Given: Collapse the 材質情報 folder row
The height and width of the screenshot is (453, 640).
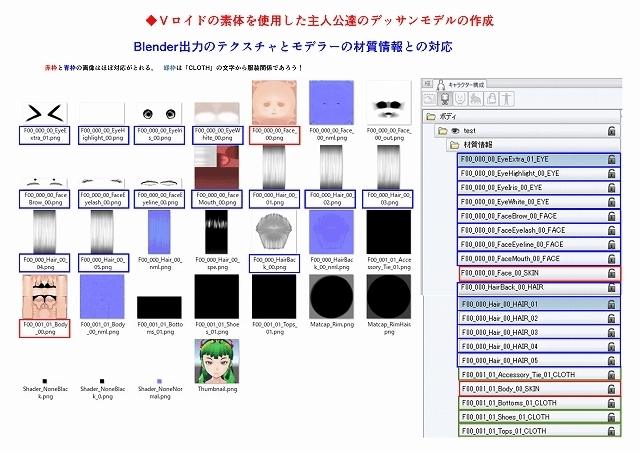Looking at the screenshot, I should pyautogui.click(x=533, y=145).
